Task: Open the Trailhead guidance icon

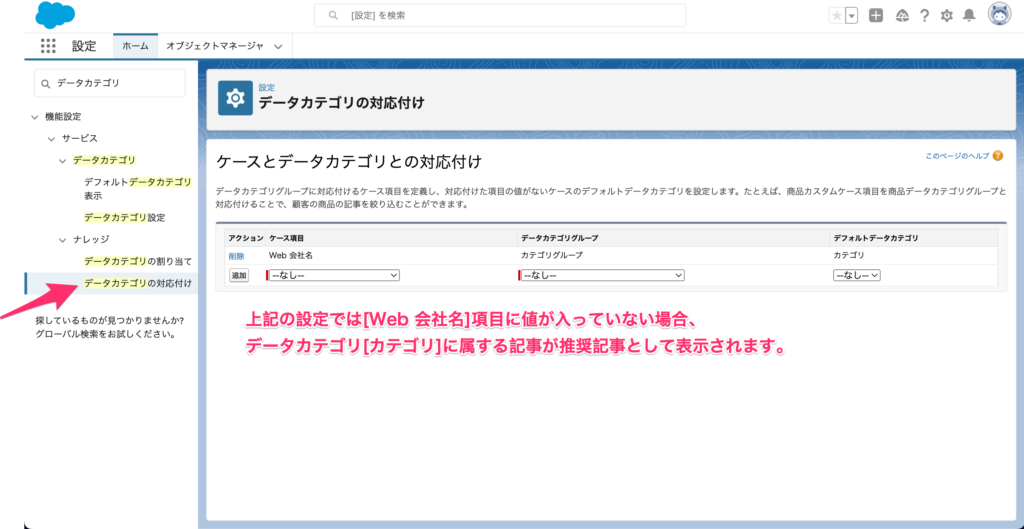Action: 903,16
